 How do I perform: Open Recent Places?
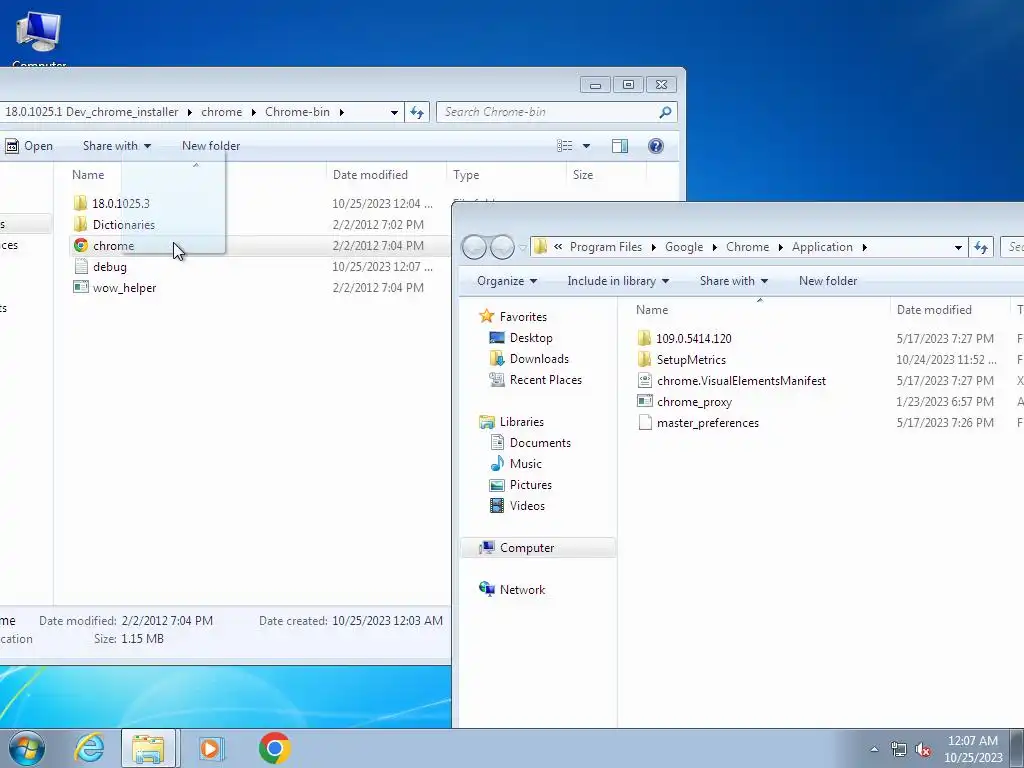tap(545, 379)
